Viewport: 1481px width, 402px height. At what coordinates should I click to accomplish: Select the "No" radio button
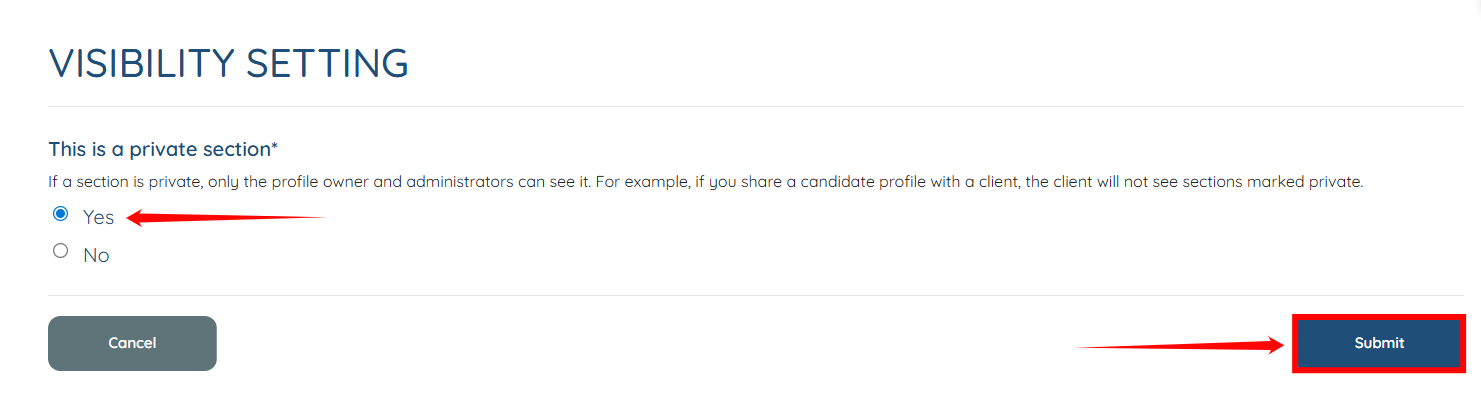[x=60, y=252]
